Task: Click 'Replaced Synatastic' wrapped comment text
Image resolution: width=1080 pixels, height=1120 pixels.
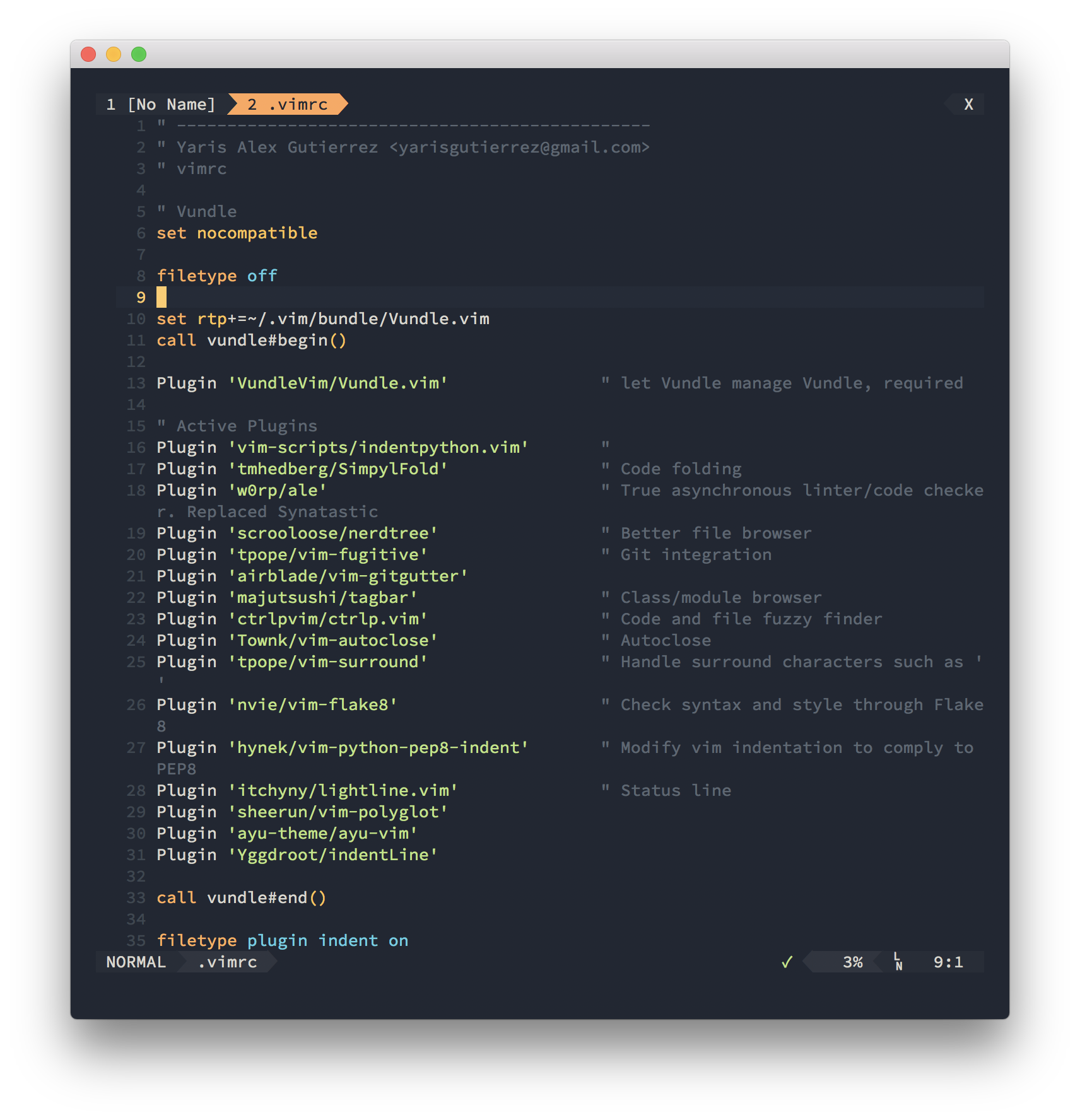Action: coord(282,511)
